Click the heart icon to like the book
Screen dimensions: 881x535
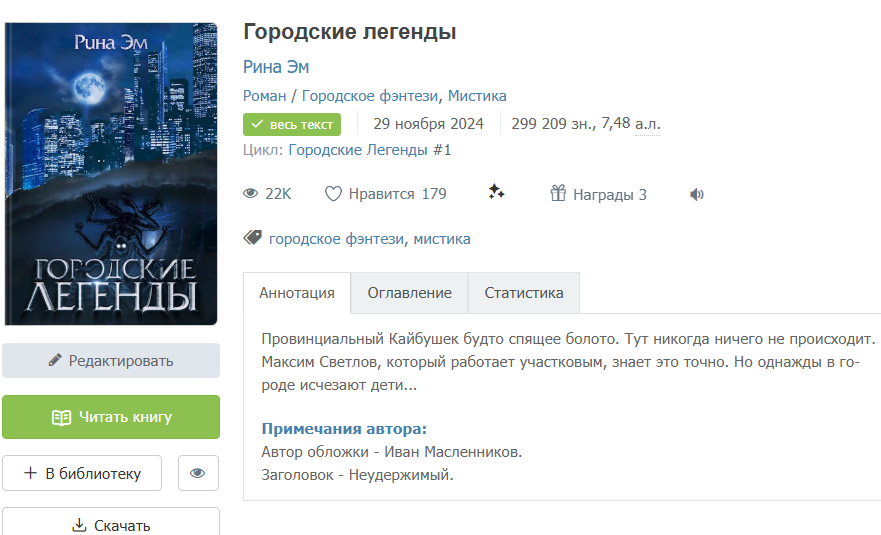point(333,194)
